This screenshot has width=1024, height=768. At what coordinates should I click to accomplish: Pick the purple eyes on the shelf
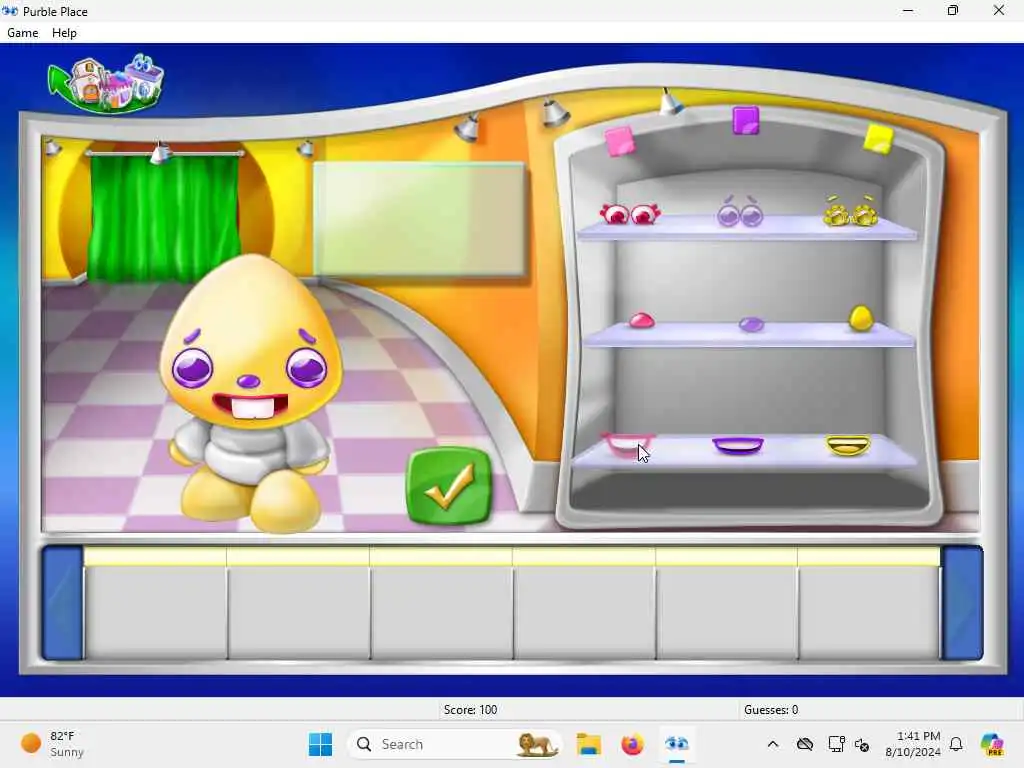click(x=740, y=212)
